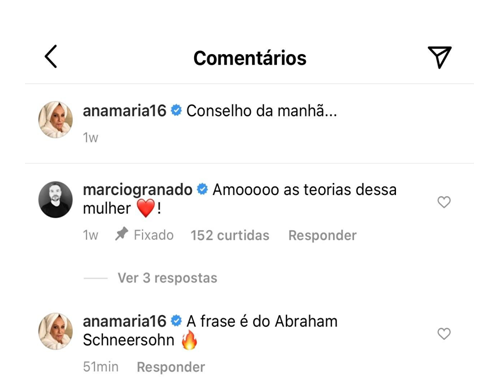Open anamaria16's avatar next to Conselho da manhã
This screenshot has height=392, width=497.
56,120
